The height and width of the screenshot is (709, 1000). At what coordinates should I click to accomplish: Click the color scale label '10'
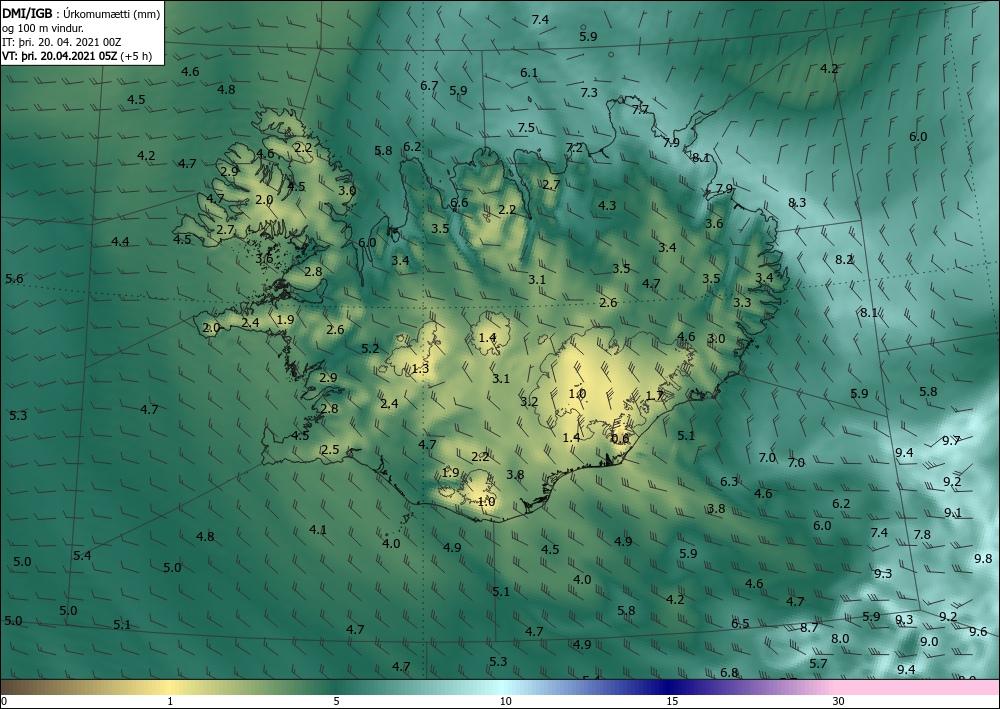point(505,701)
